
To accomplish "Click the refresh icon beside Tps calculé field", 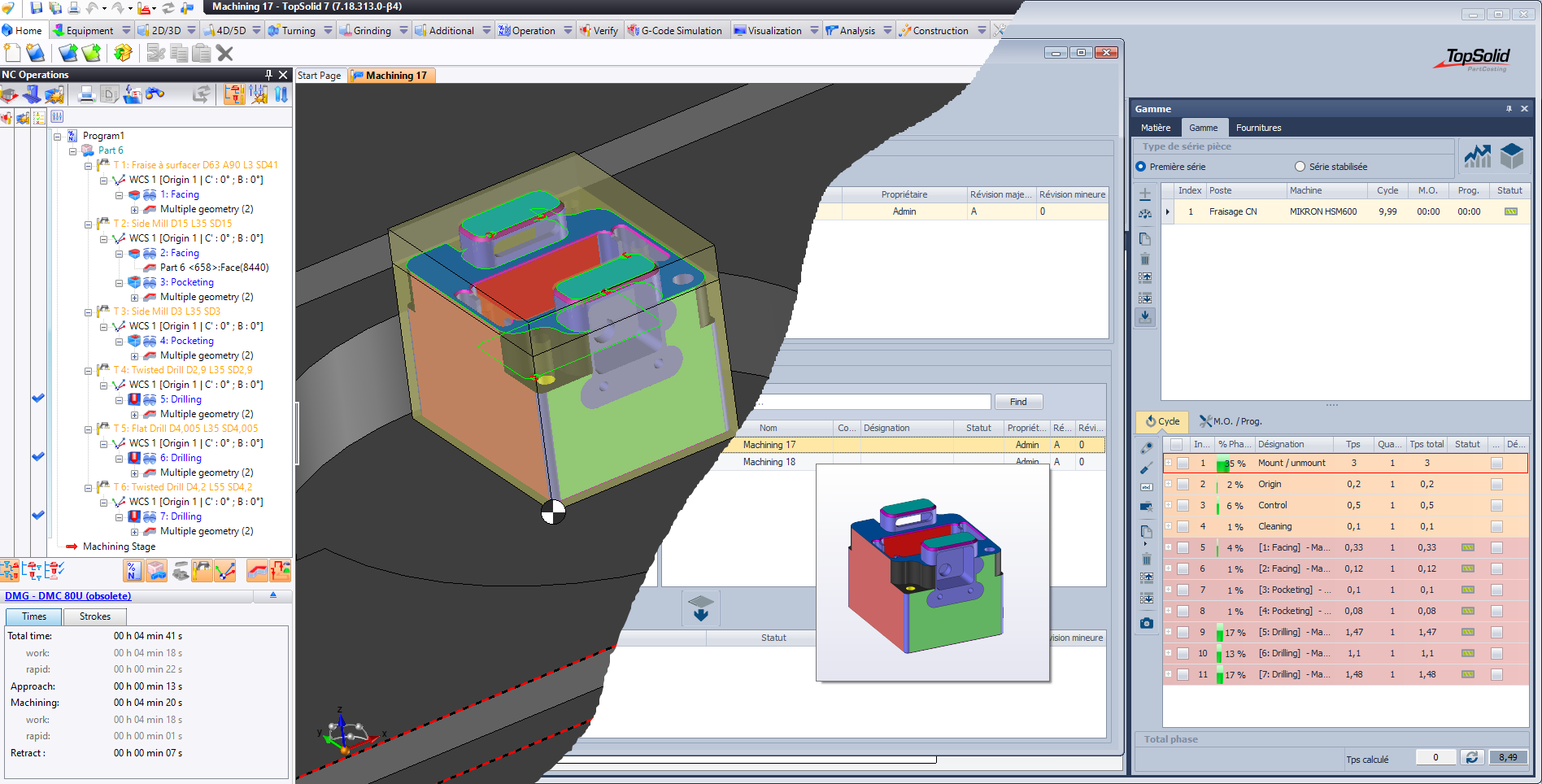I will tap(1472, 757).
